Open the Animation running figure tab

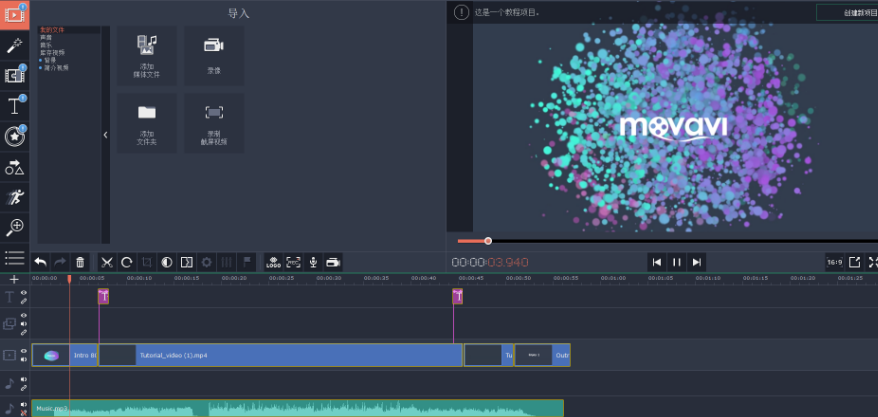[15, 197]
